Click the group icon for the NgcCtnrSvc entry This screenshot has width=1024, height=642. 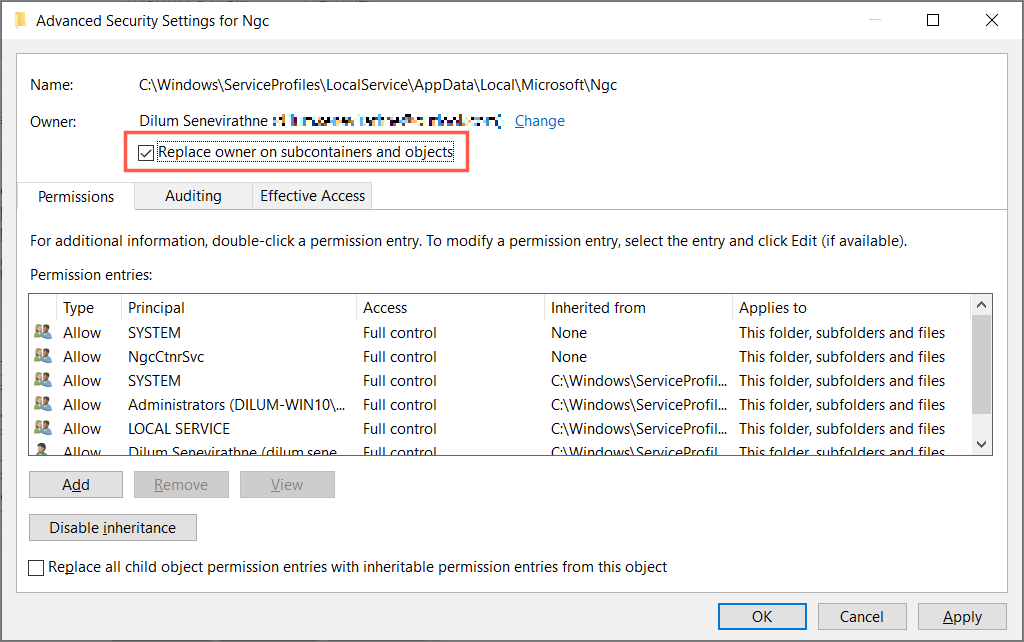(x=42, y=357)
